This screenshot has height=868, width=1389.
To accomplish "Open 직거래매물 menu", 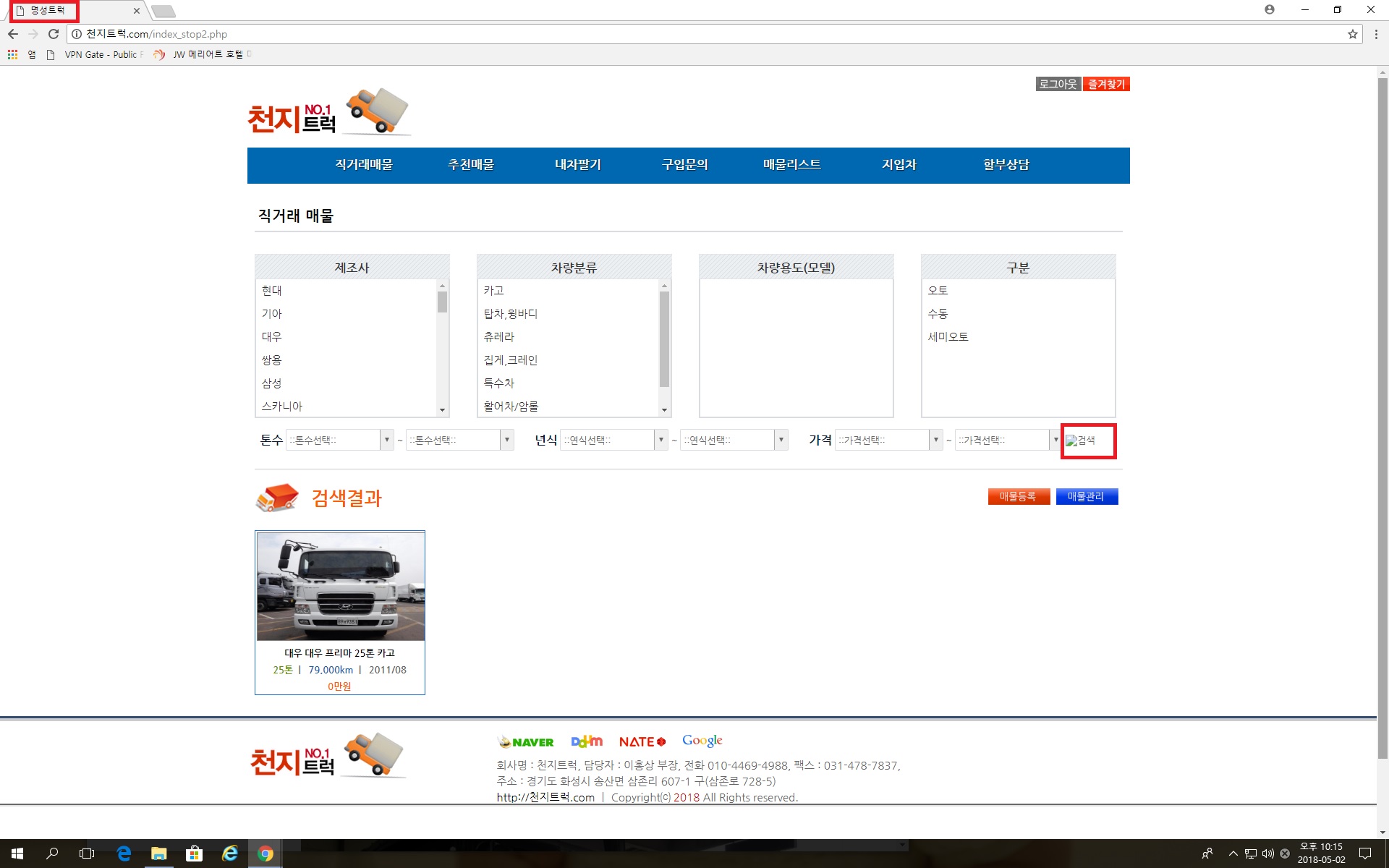I will pos(364,165).
